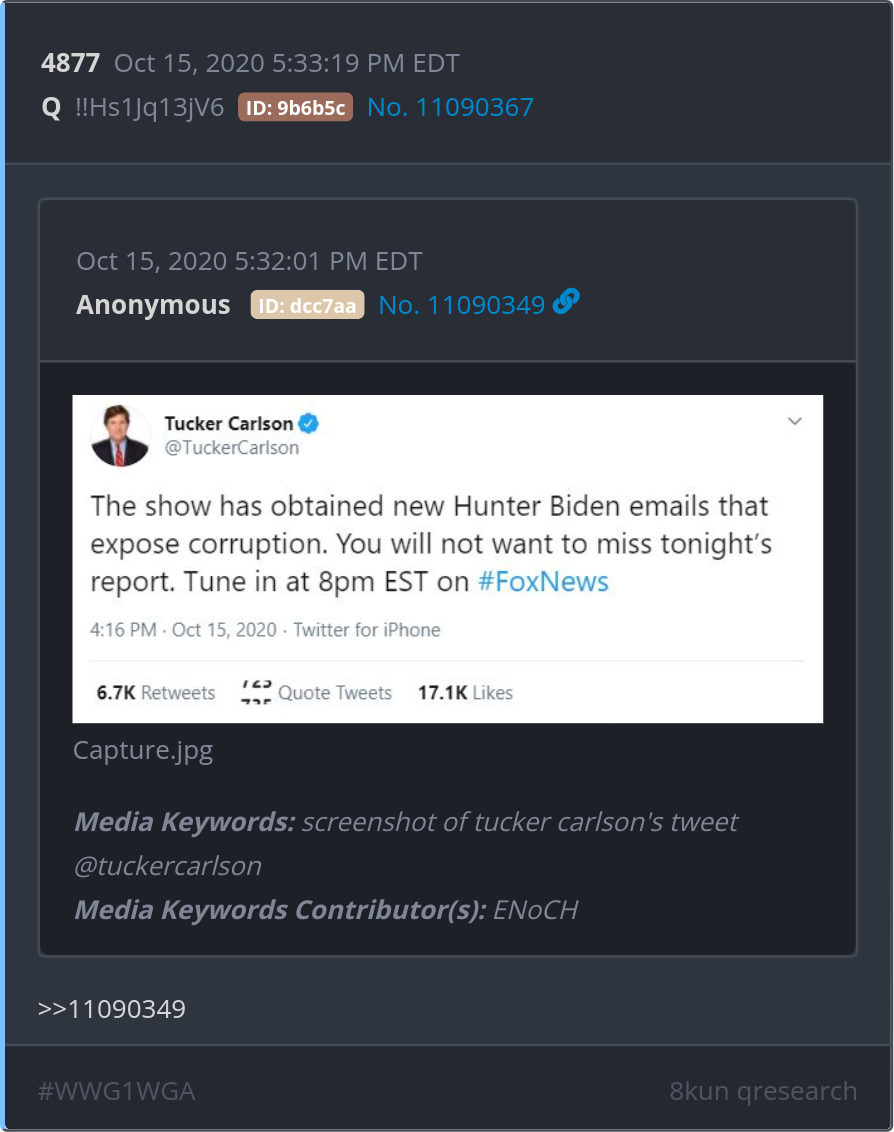
Task: Click the #FoxNews hashtag
Action: (543, 582)
